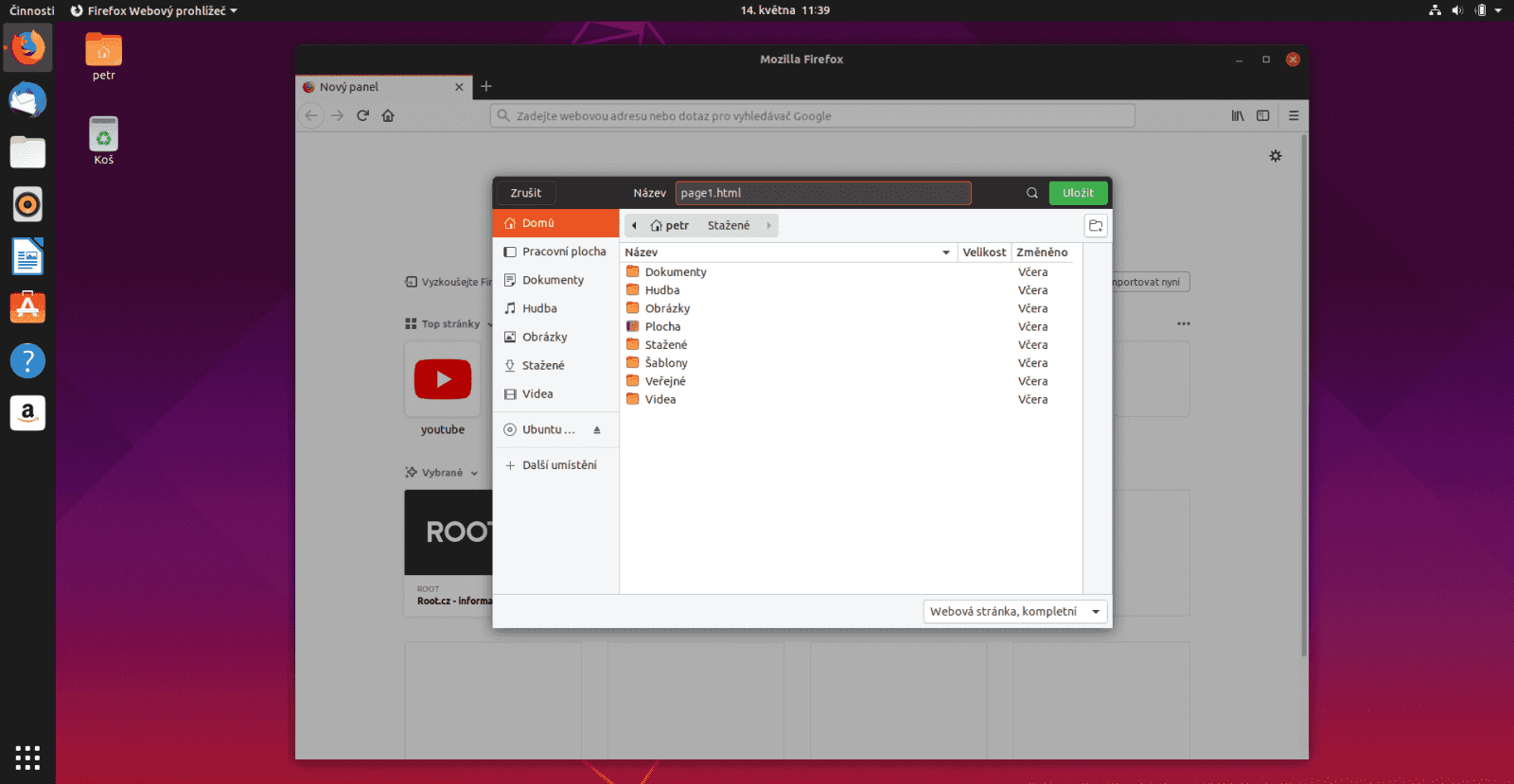
Task: Select Videa in sidebar
Action: pos(556,393)
